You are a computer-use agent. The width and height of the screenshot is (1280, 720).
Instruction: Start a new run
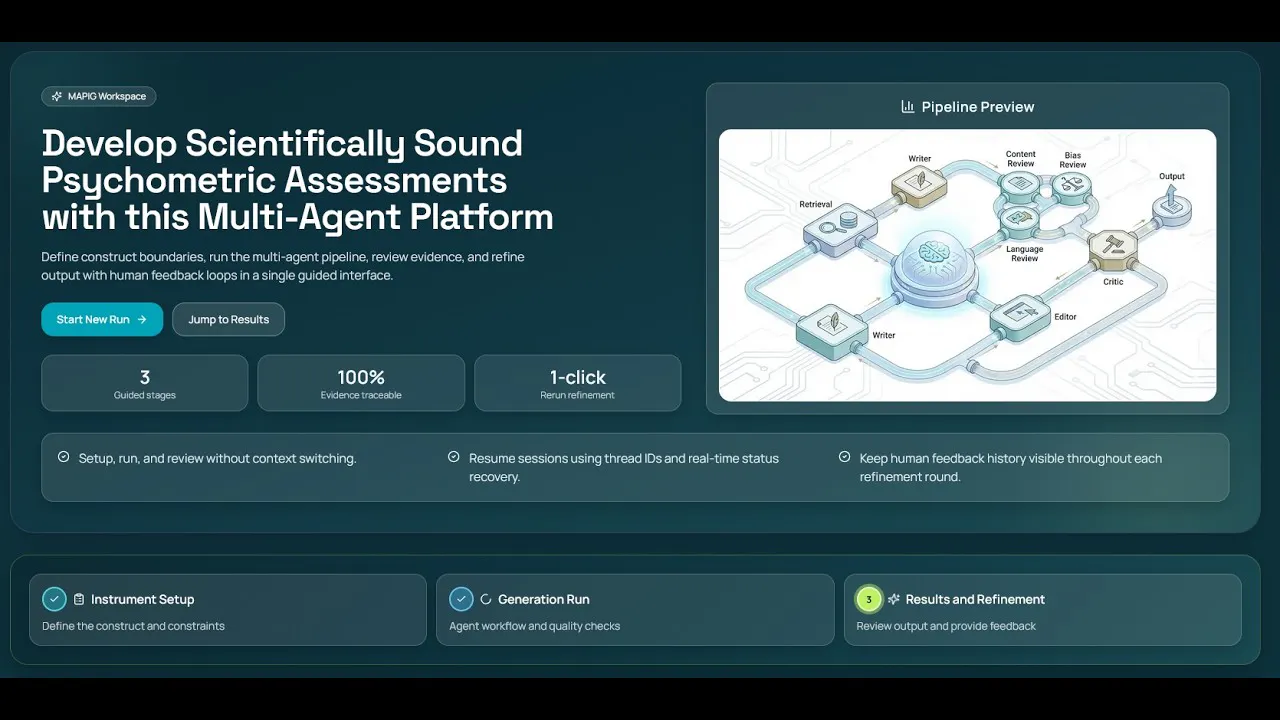click(102, 320)
